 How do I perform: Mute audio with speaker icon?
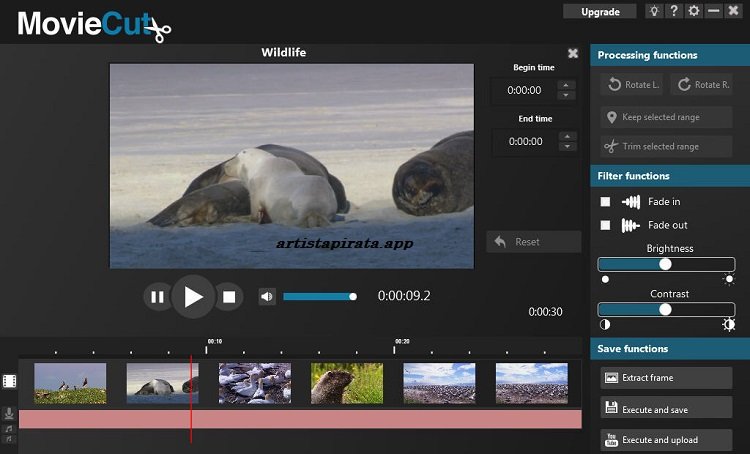coord(267,297)
